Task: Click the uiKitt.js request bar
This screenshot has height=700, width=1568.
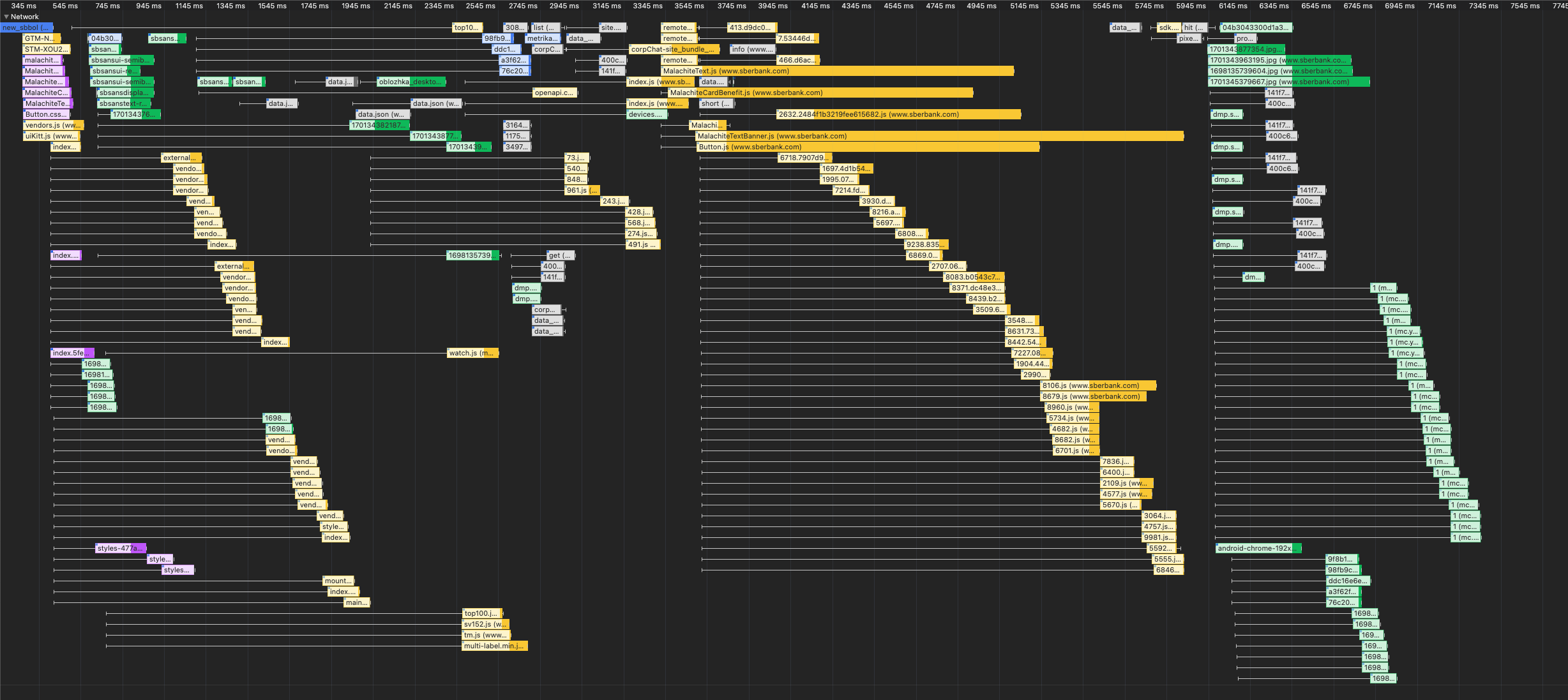Action: 52,136
